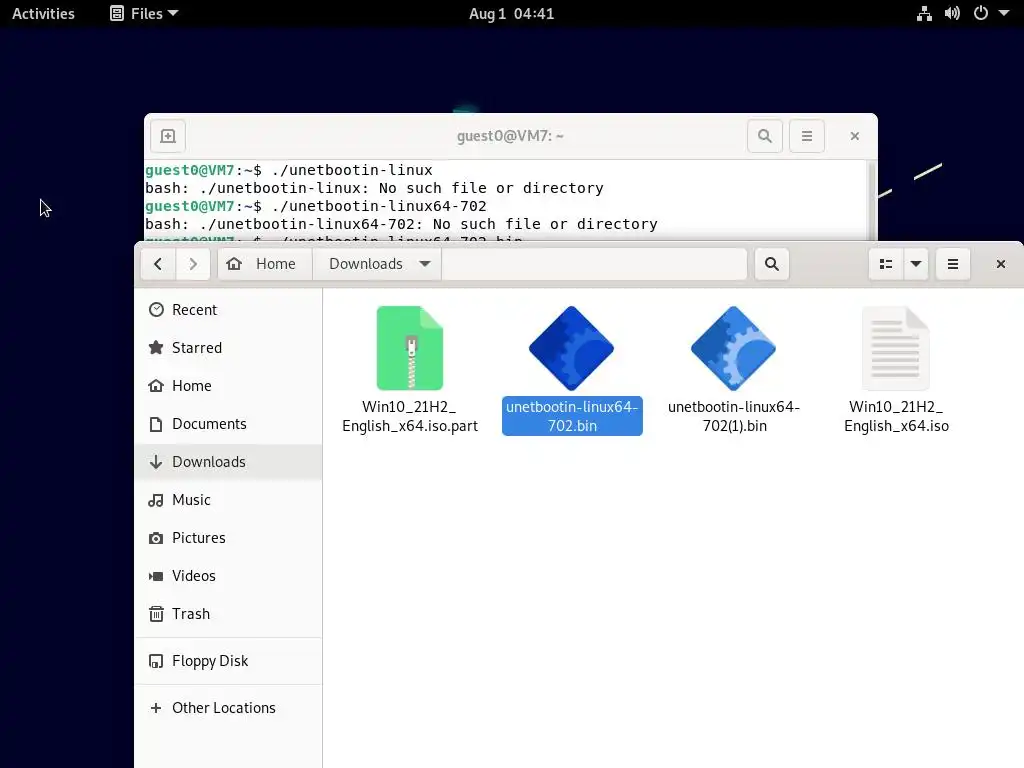Viewport: 1024px width, 768px height.
Task: Open the Terminal hamburger menu
Action: point(807,136)
